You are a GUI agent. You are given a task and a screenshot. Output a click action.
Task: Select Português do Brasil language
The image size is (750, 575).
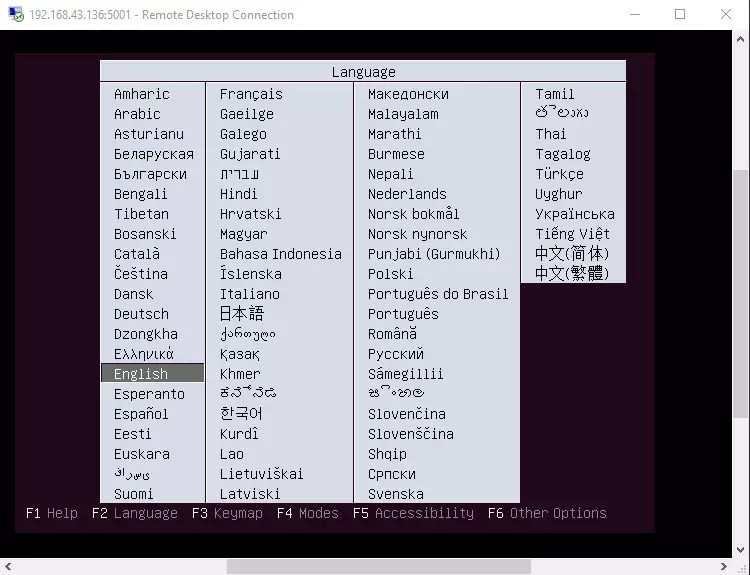[x=438, y=294]
